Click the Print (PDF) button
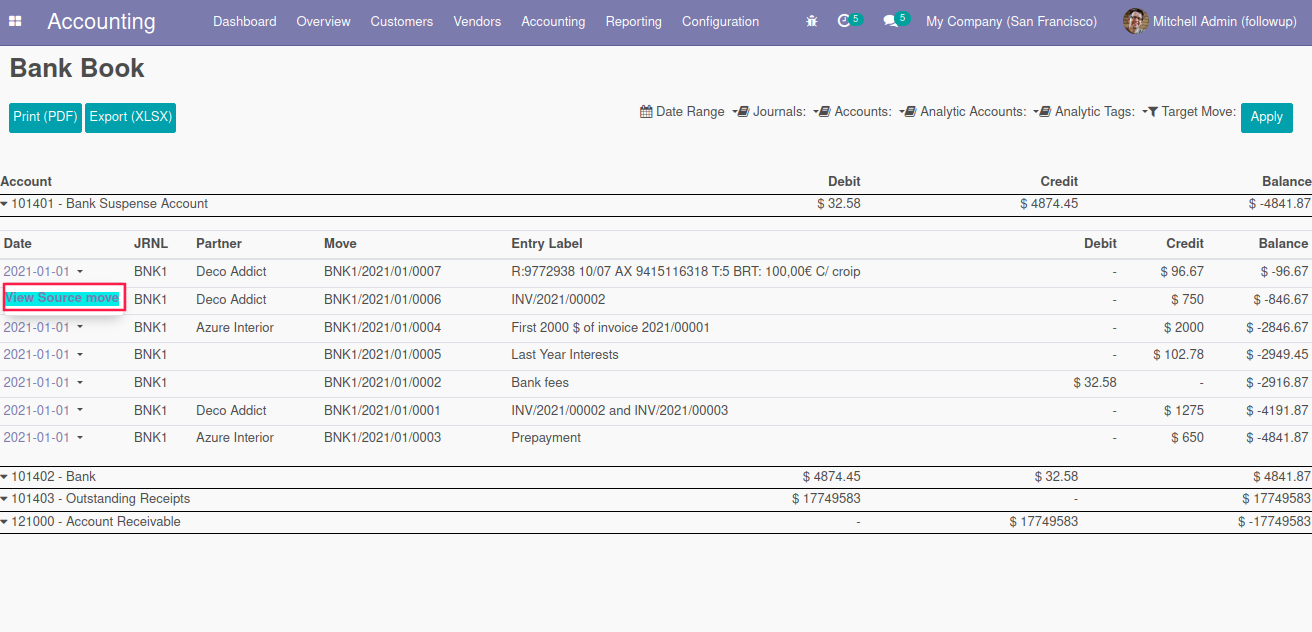 tap(45, 117)
